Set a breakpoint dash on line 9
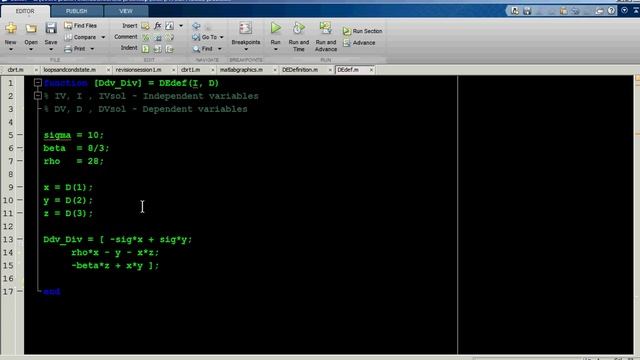Screen dimensions: 640x360 click(20, 187)
